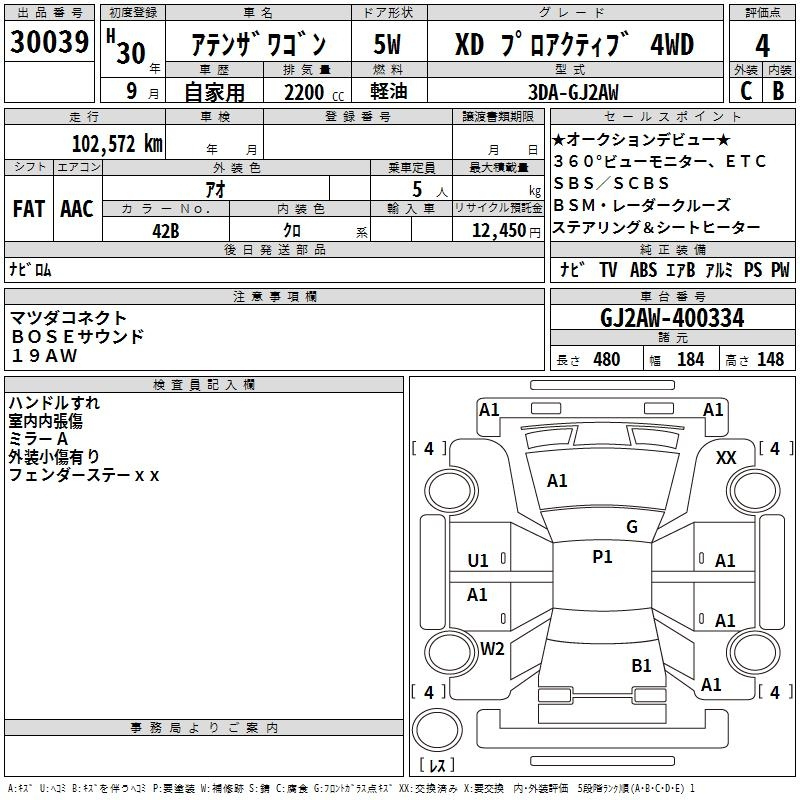Click the lot number 30039

click(50, 43)
